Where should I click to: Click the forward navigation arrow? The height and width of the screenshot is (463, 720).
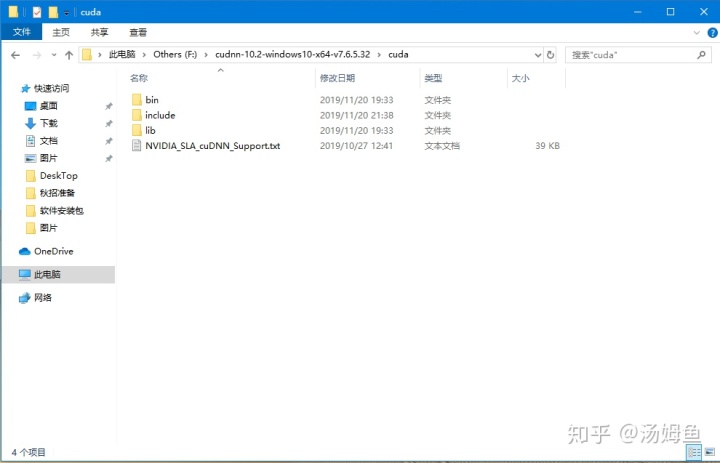(x=37, y=55)
